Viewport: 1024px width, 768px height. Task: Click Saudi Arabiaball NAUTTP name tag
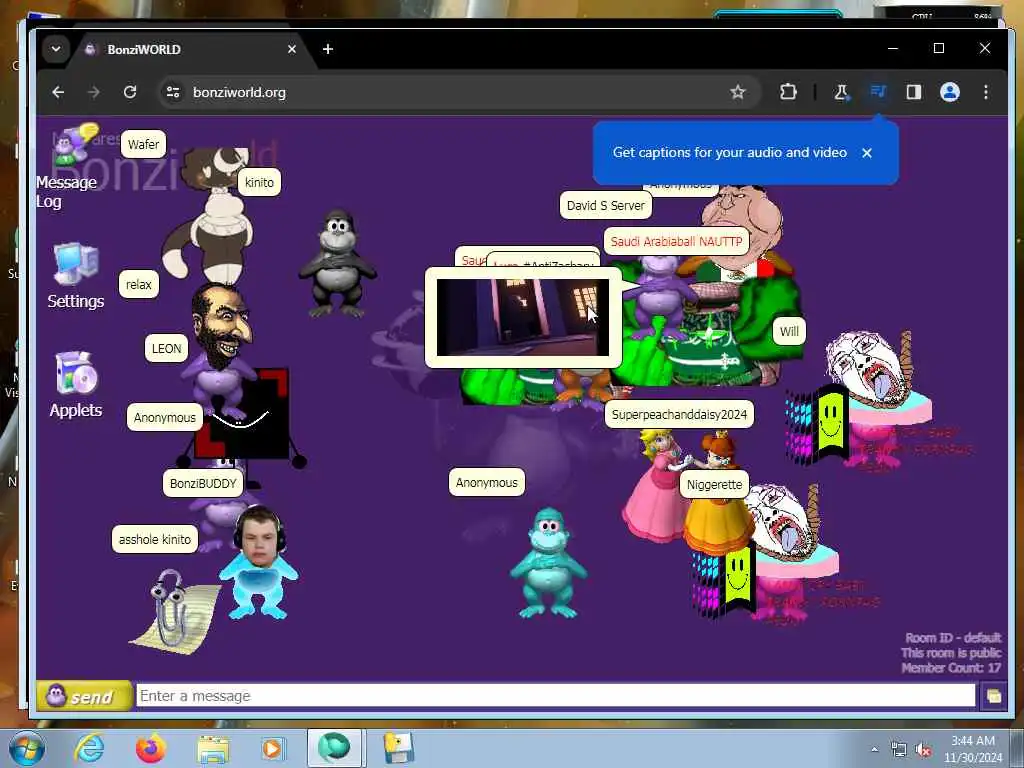(676, 241)
